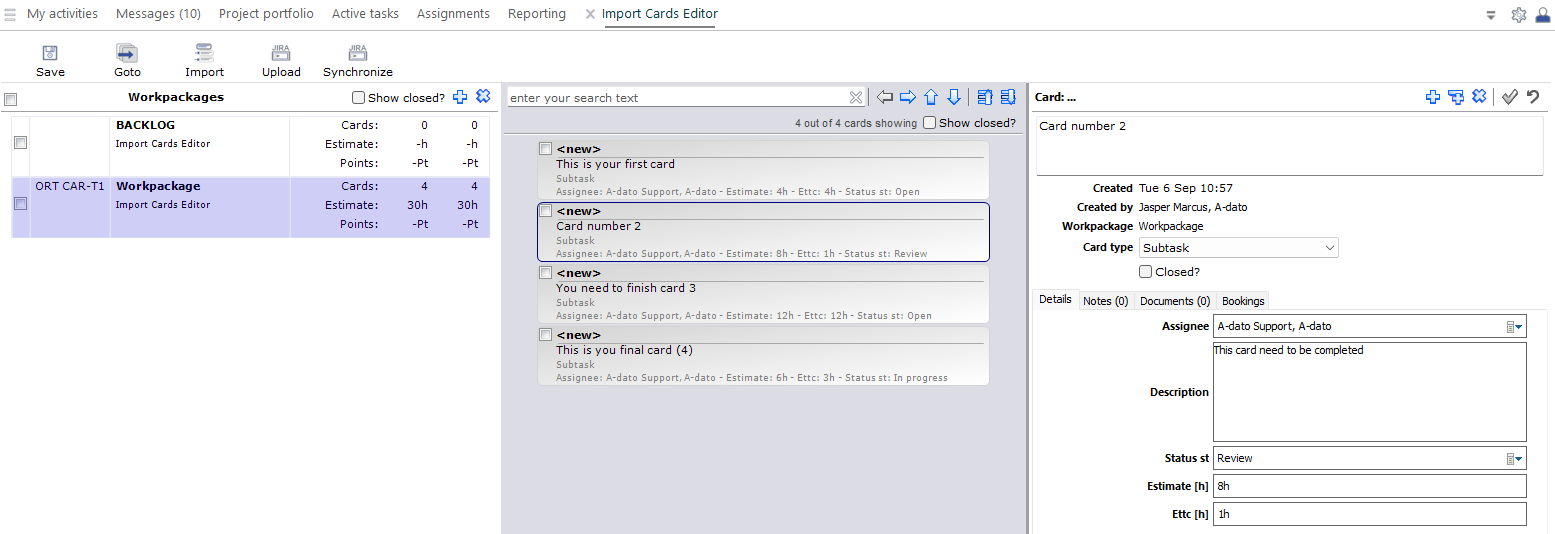Open the settings gear at top right

[1519, 15]
